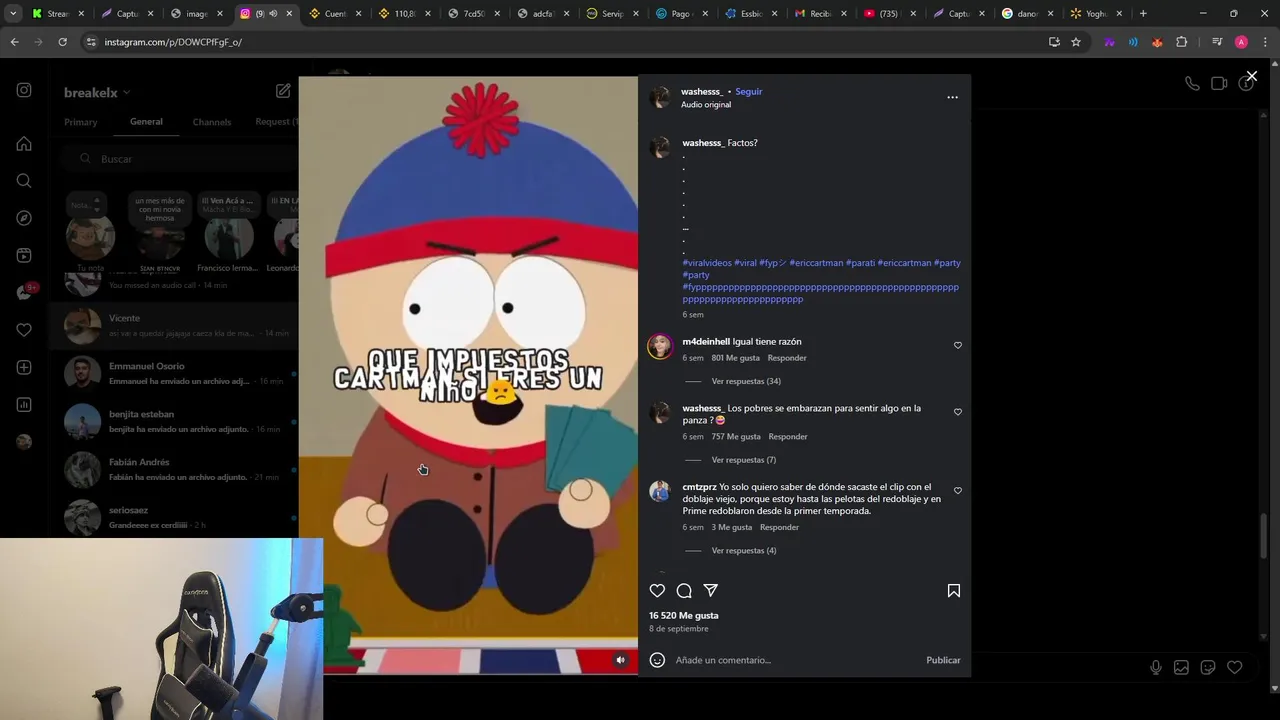Open the emoji picker in the comment box
1280x720 pixels.
(657, 660)
